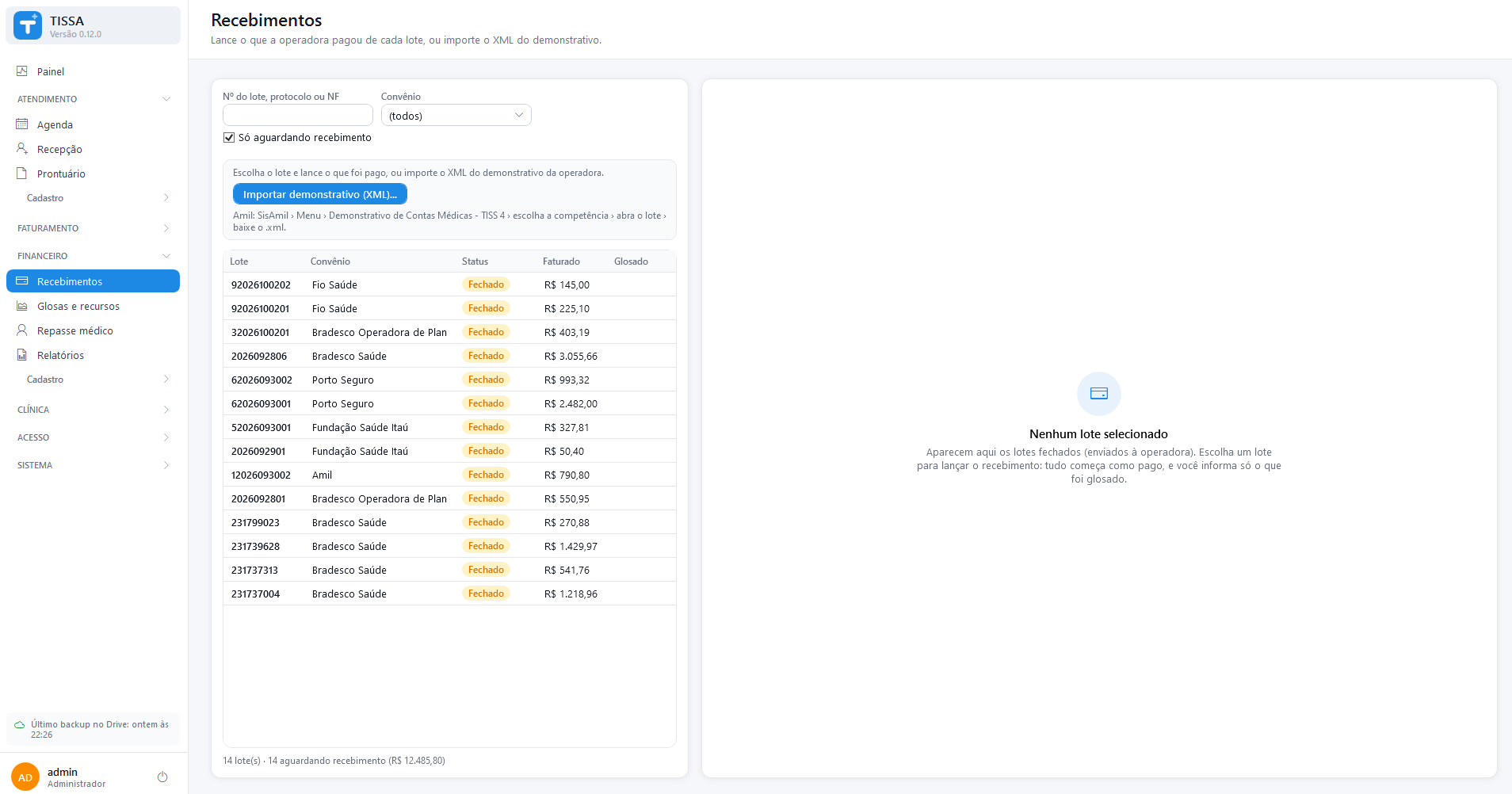1512x794 pixels.
Task: Select lote 231737313 row
Action: 449,570
